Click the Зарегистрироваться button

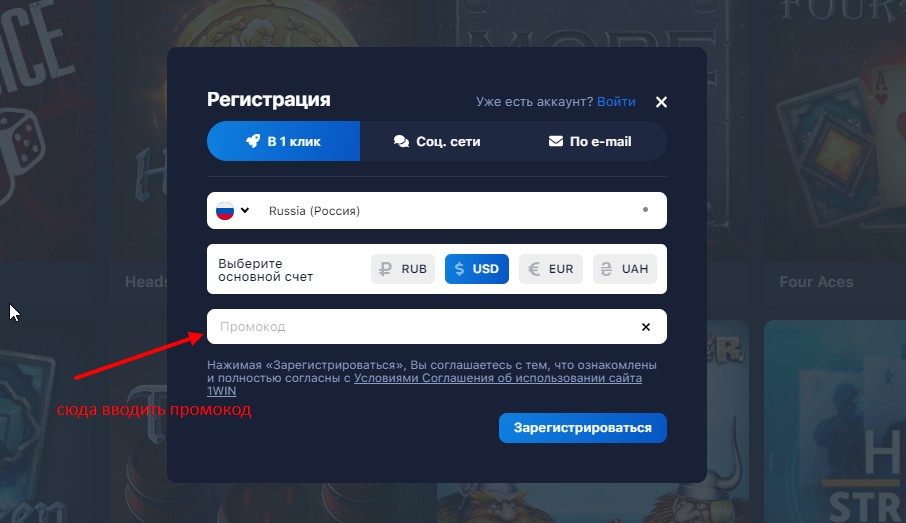[582, 428]
